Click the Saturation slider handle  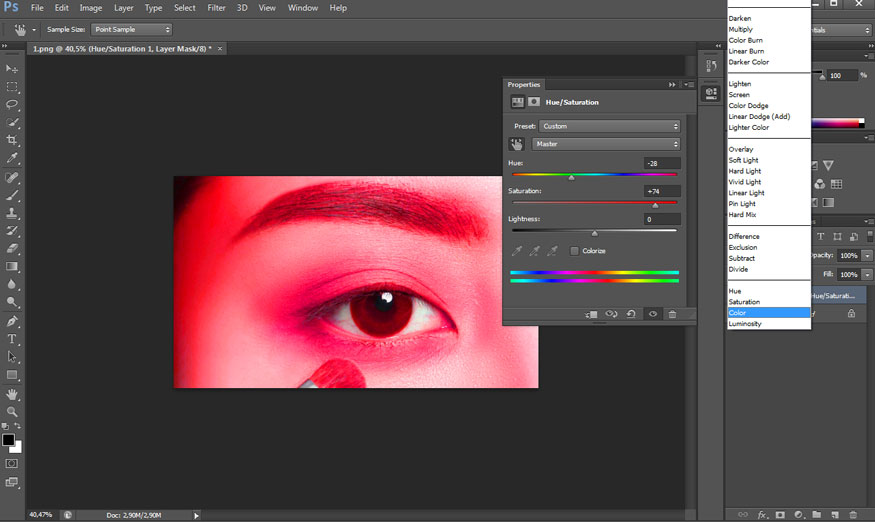click(656, 205)
